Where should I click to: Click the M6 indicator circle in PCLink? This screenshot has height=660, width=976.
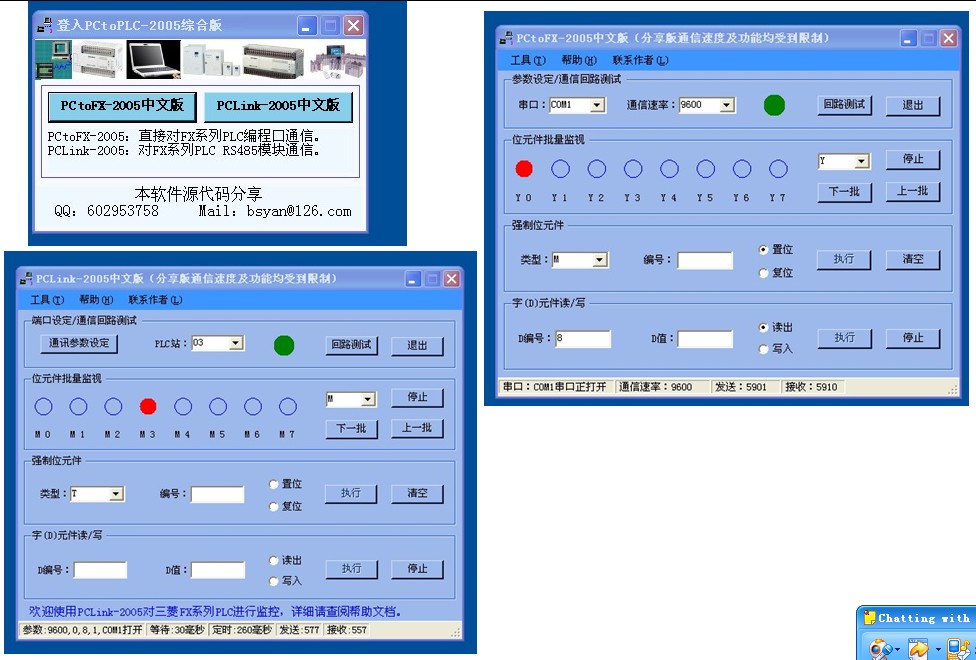(x=252, y=407)
